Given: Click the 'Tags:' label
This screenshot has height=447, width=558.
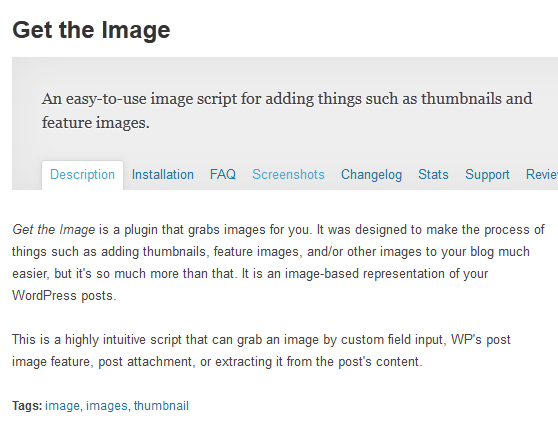Looking at the screenshot, I should pyautogui.click(x=27, y=406).
